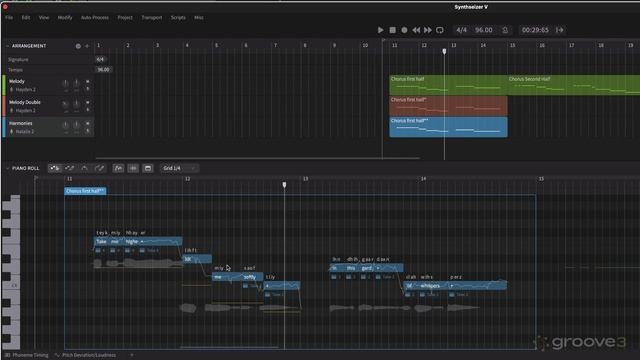Select green Chorus Second Half group
The image size is (640, 360).
point(573,85)
